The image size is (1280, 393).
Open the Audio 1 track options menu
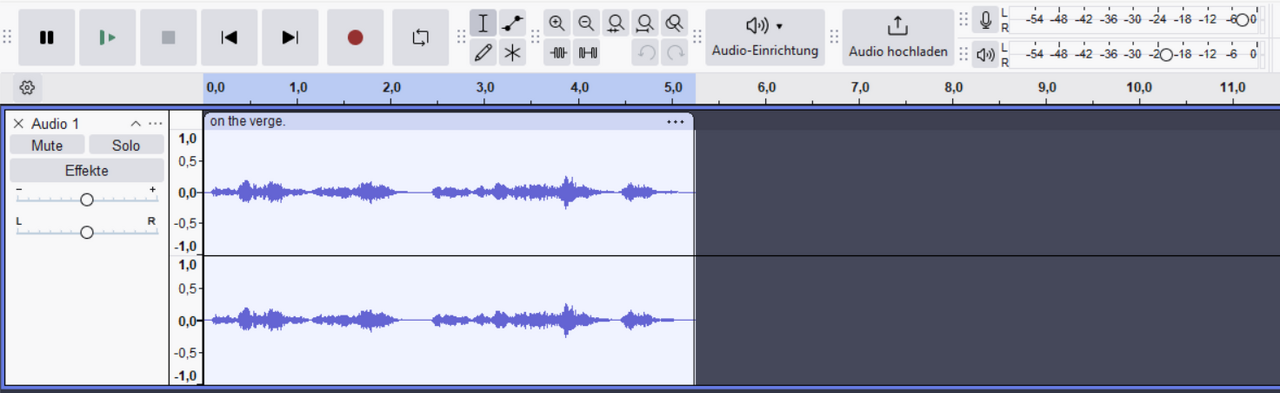pos(155,124)
